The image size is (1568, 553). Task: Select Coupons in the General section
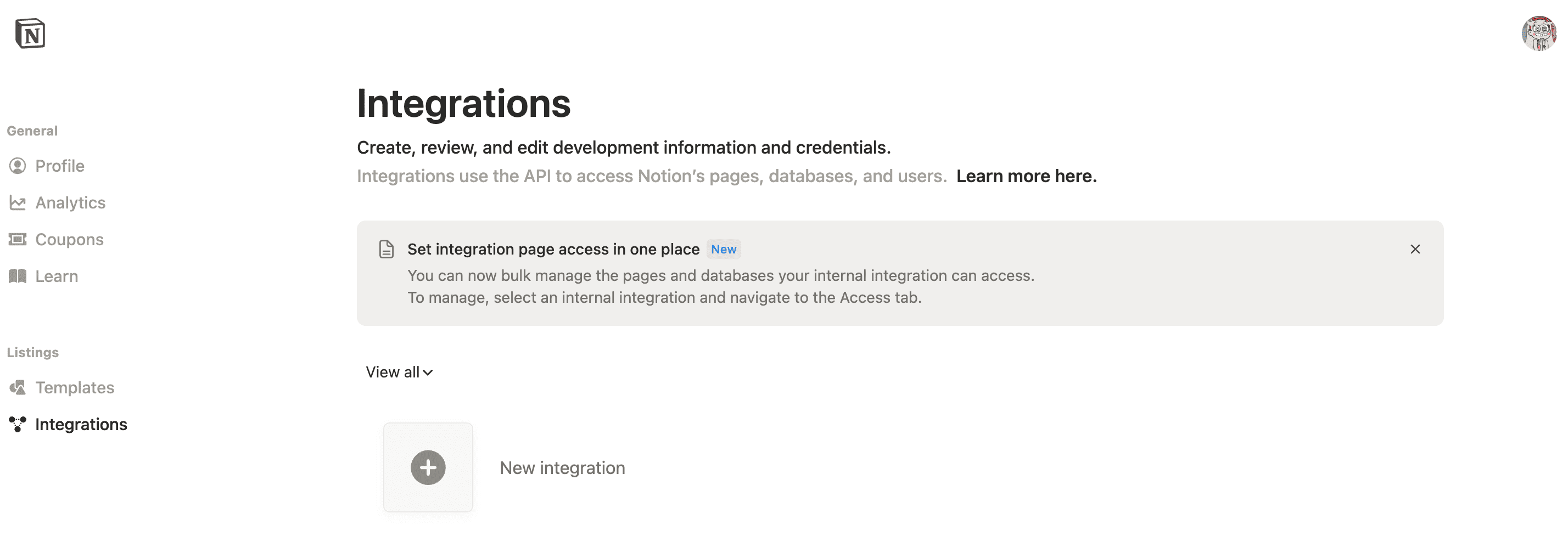[69, 240]
